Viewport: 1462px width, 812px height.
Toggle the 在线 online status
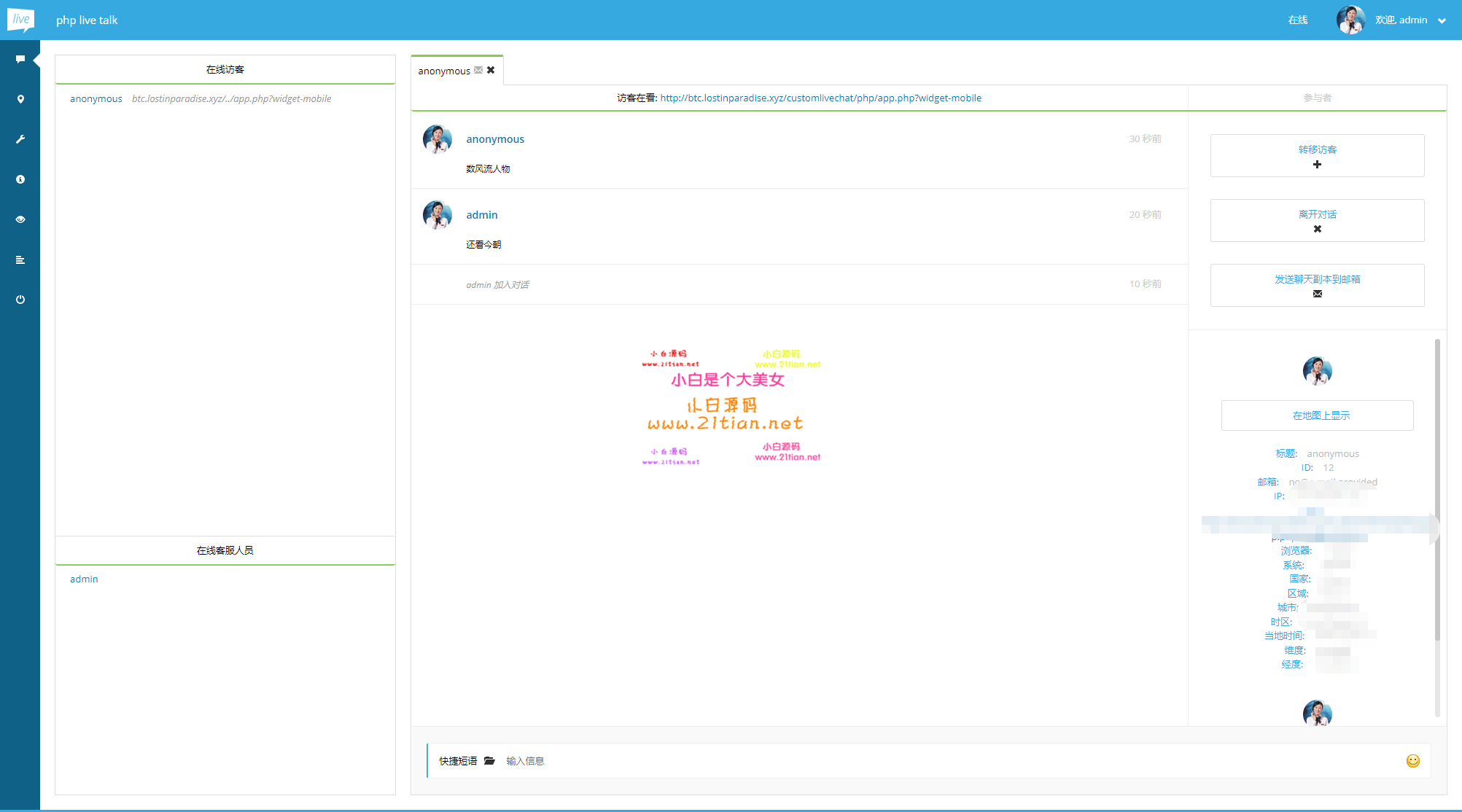tap(1297, 20)
